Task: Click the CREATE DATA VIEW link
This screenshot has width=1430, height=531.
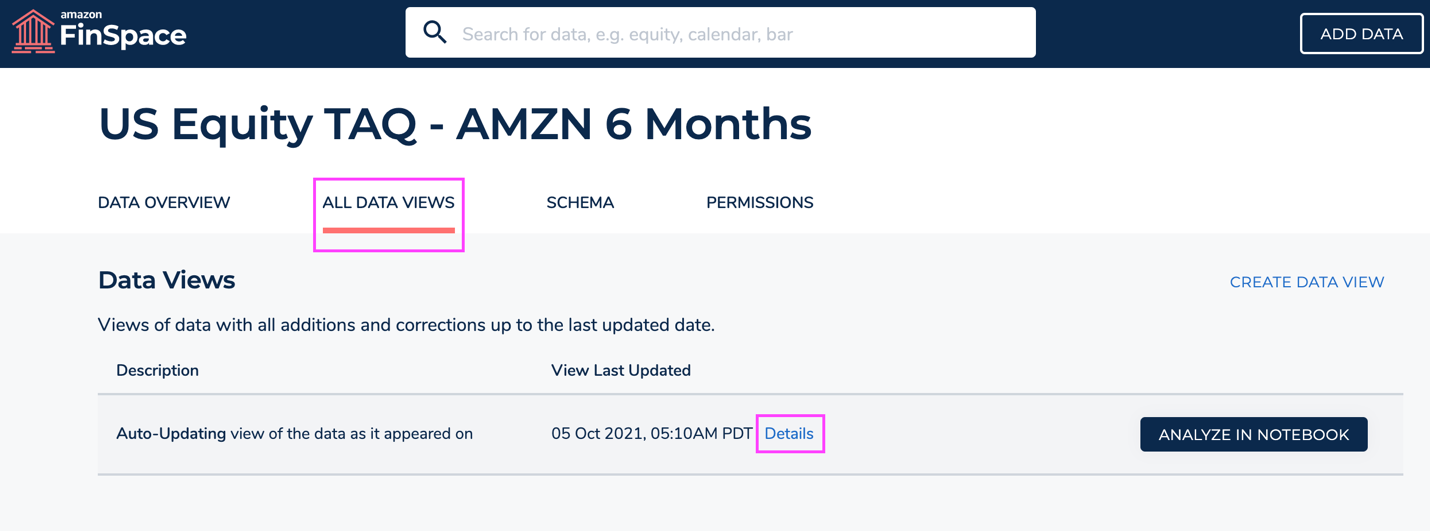Action: click(x=1307, y=282)
